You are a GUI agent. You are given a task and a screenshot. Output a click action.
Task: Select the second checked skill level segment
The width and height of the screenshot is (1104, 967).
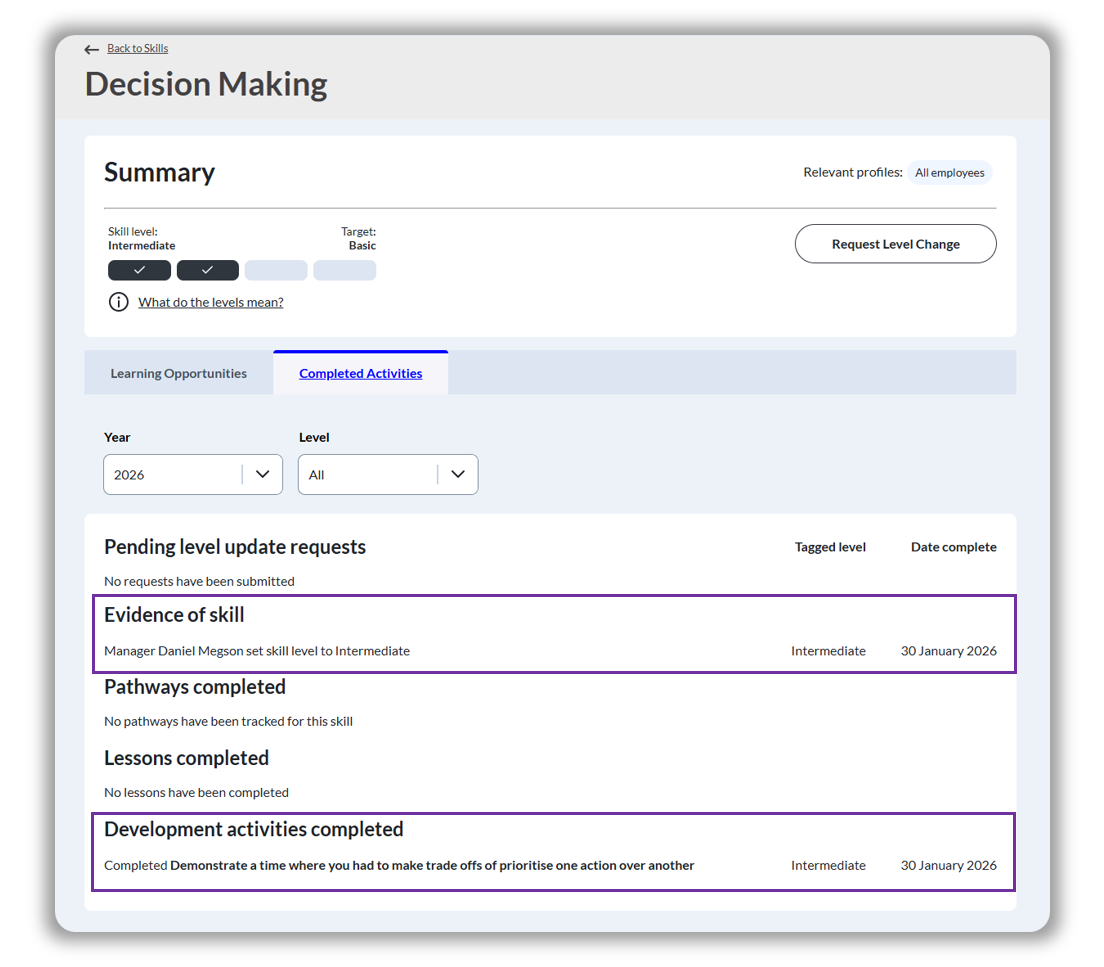[208, 270]
